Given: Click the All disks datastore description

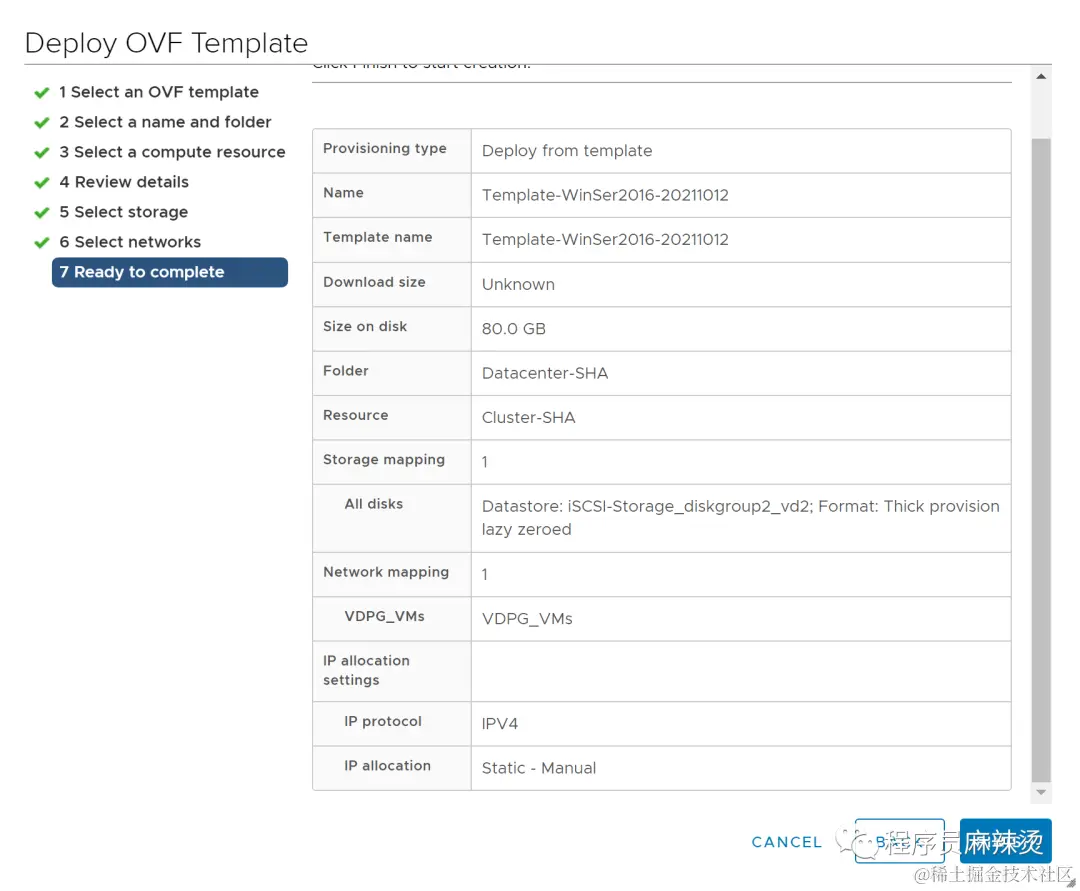Looking at the screenshot, I should (x=740, y=518).
